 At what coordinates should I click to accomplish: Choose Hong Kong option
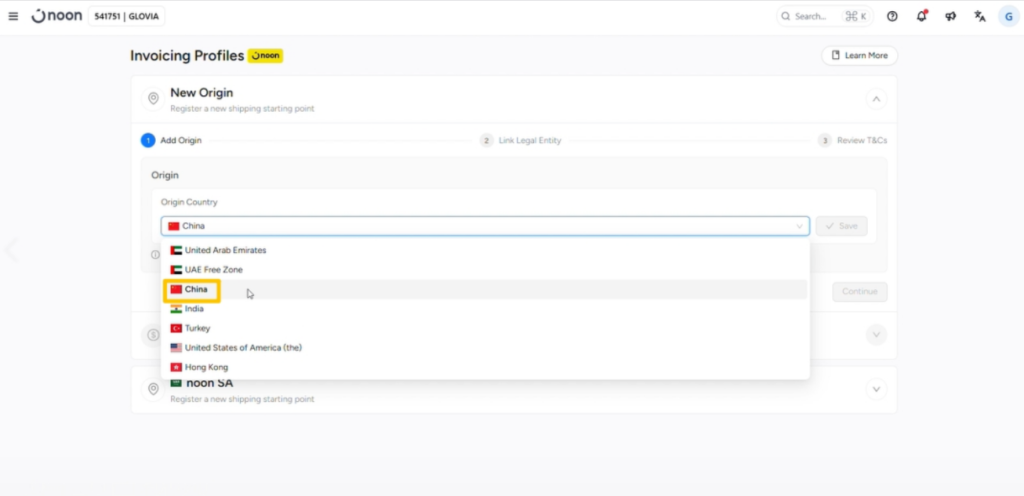(x=485, y=367)
